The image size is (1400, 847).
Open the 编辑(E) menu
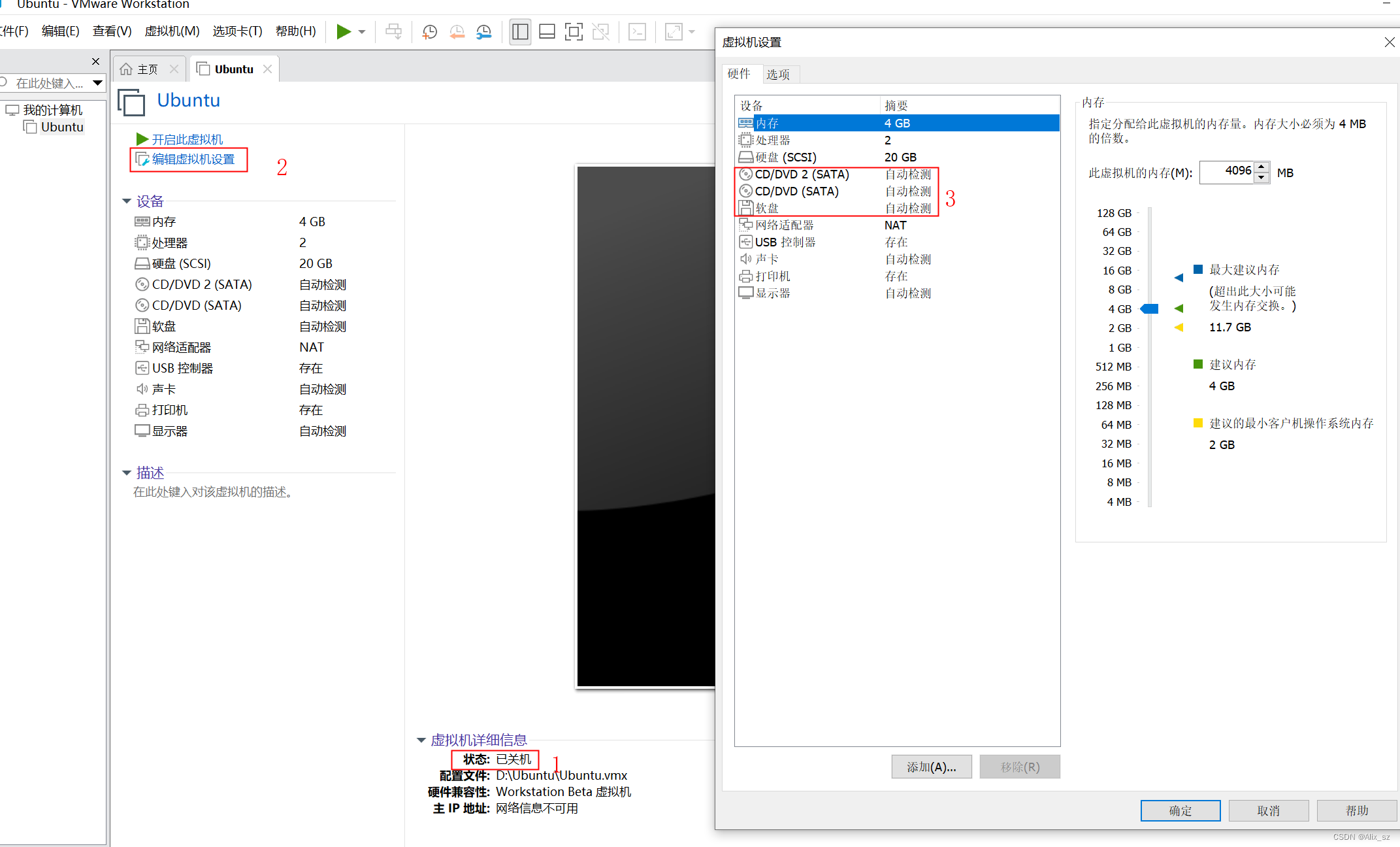pos(60,31)
